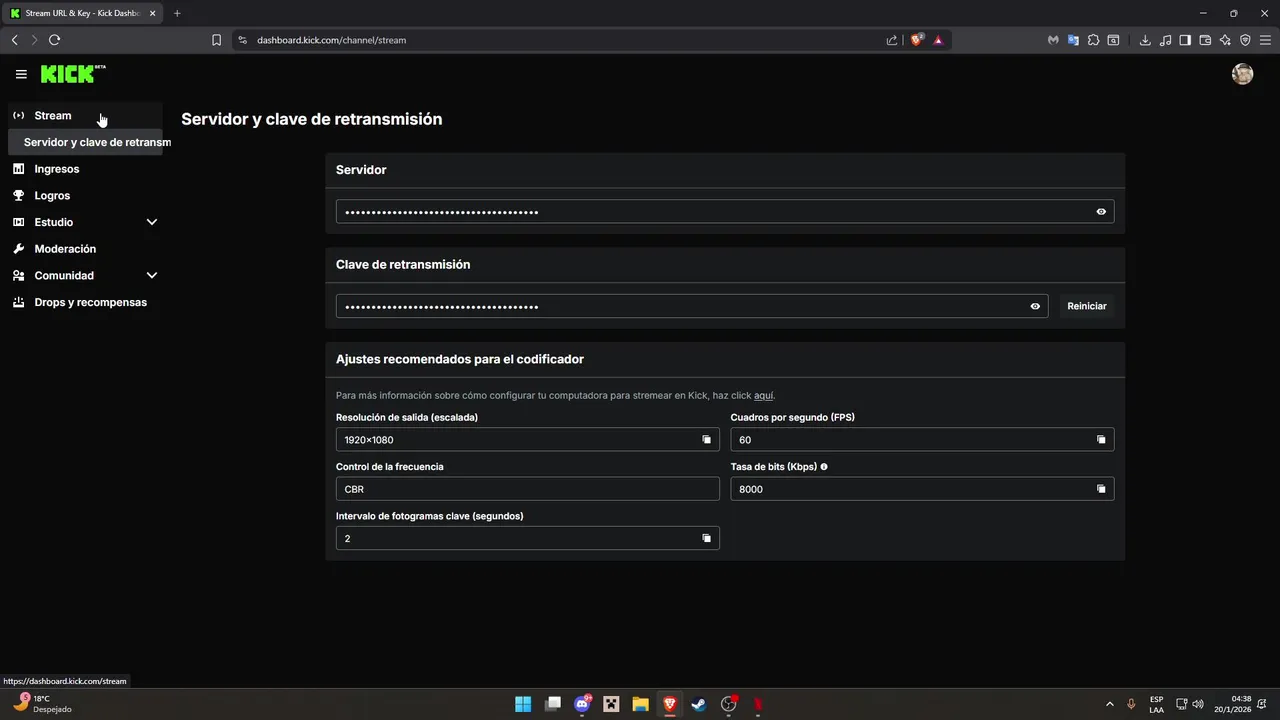Open the share icon in address bar
The image size is (1280, 720).
coord(891,40)
